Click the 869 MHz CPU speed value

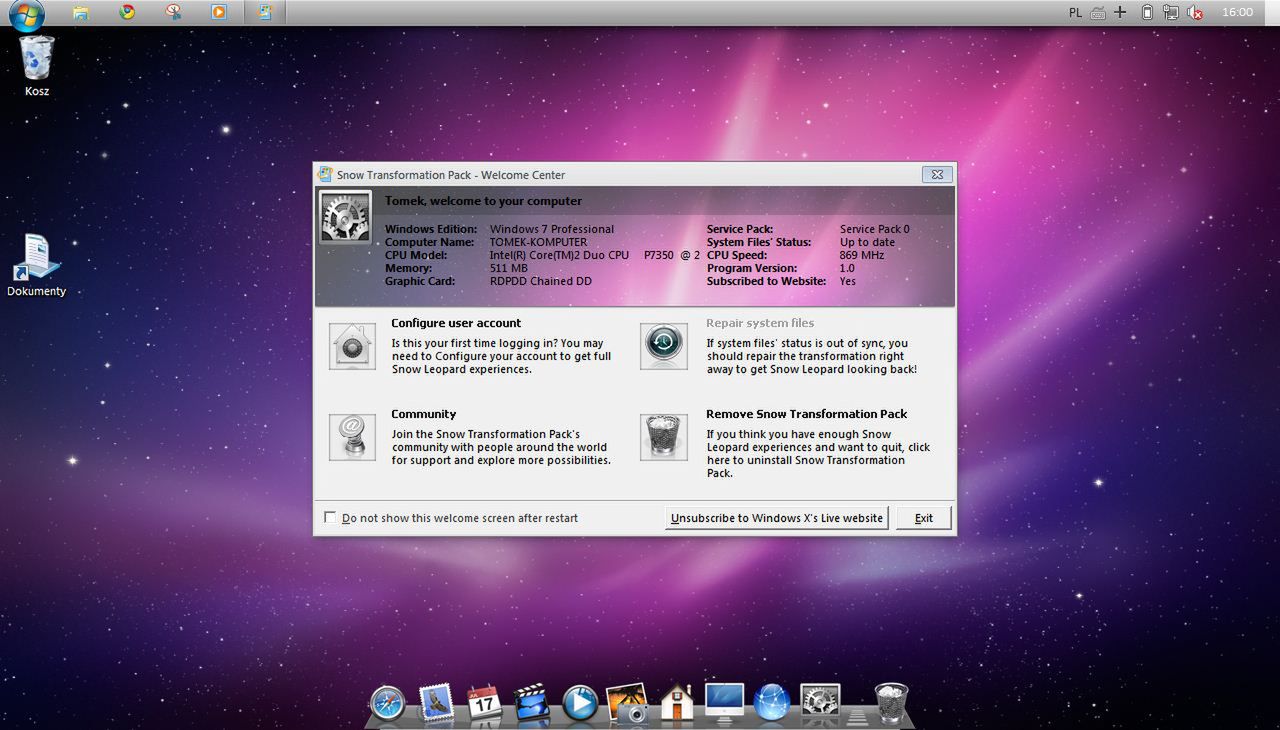(x=862, y=255)
